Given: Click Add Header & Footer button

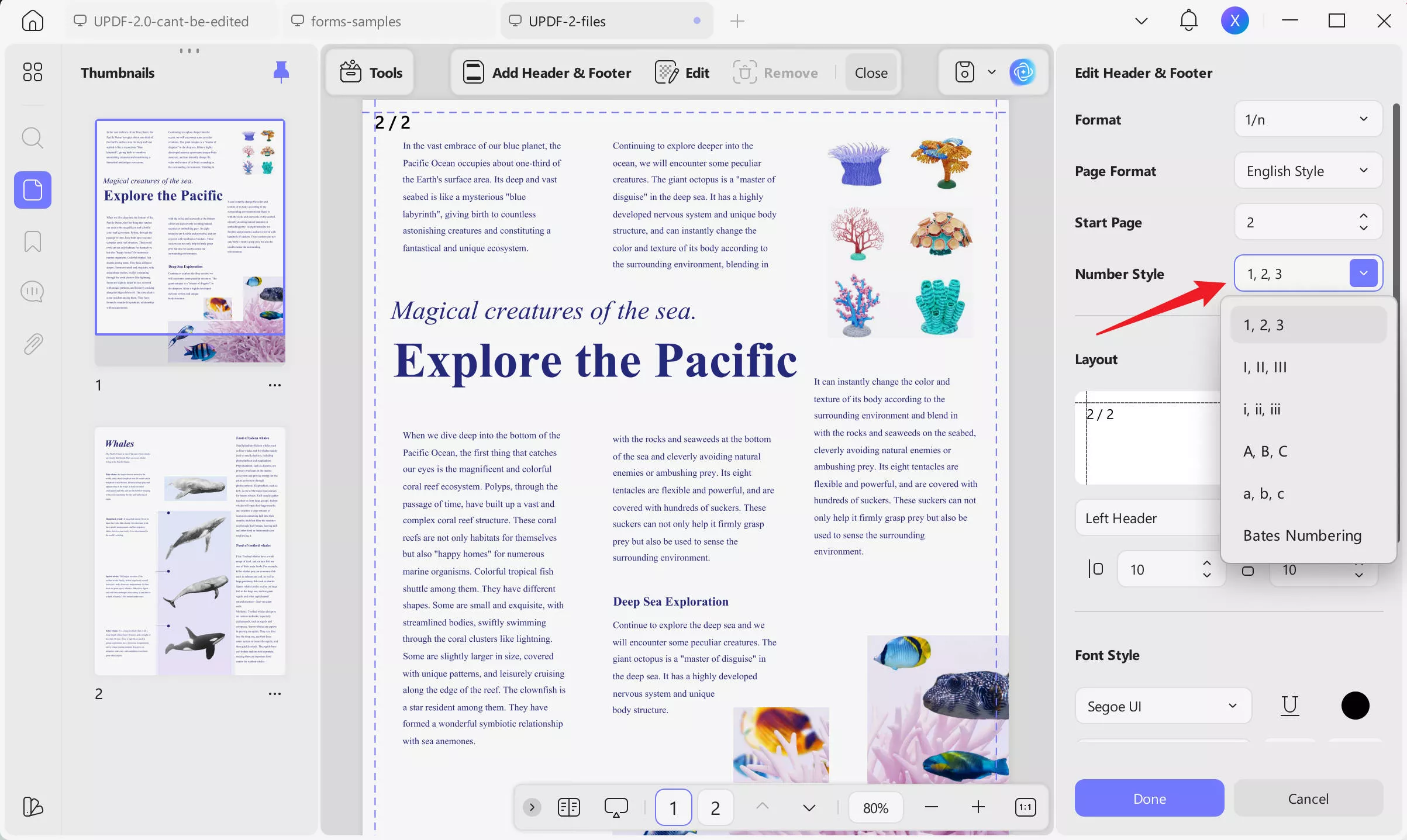Looking at the screenshot, I should tap(547, 72).
